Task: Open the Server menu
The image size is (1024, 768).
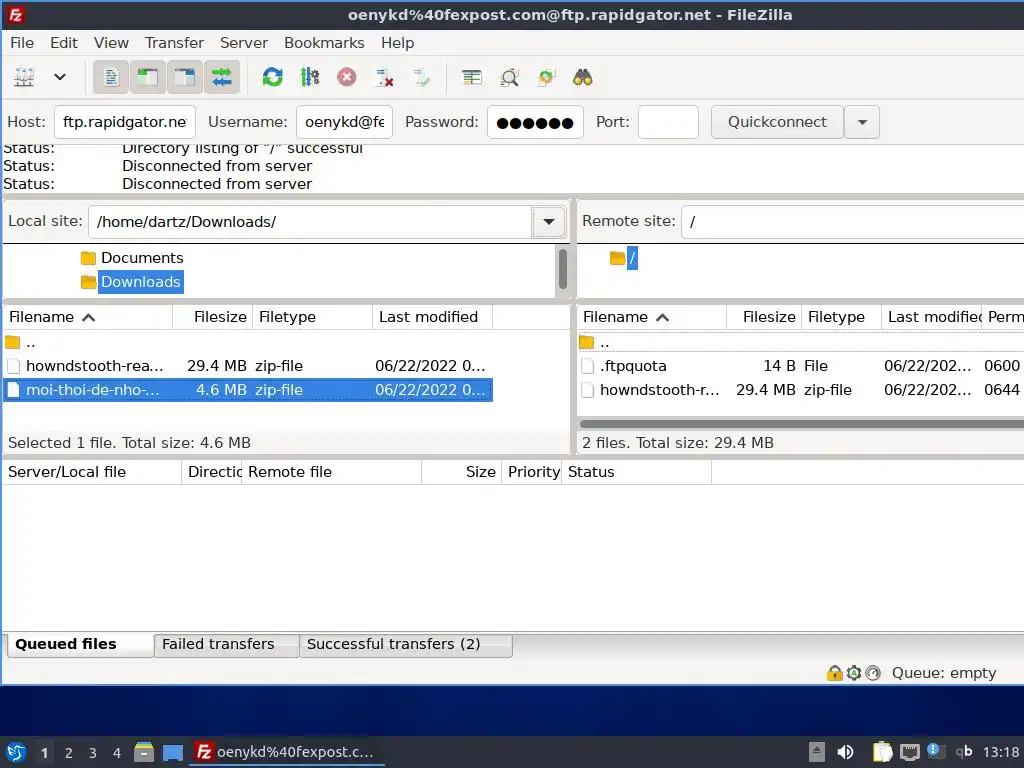Action: click(x=244, y=43)
